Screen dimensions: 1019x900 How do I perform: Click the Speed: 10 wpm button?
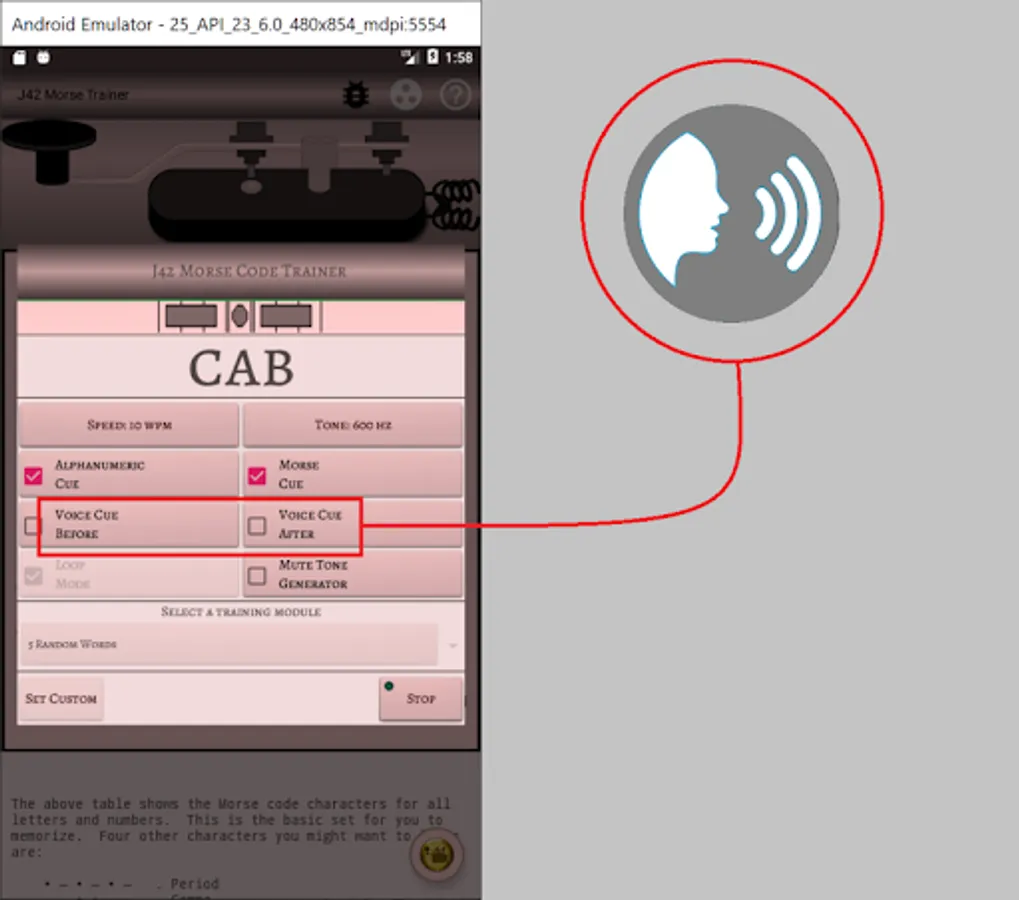click(129, 425)
